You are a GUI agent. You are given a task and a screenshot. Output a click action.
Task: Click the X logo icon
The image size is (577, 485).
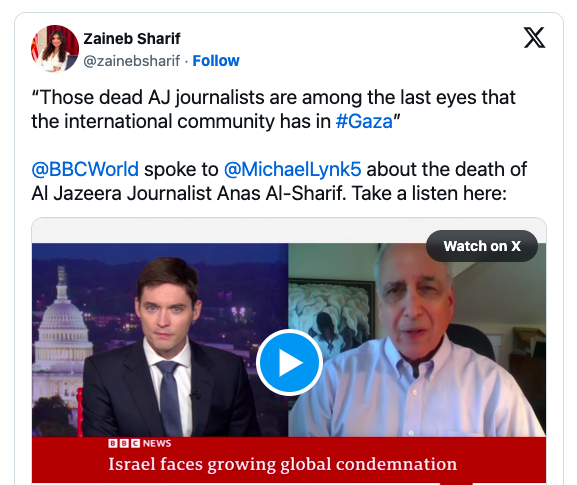pos(534,38)
